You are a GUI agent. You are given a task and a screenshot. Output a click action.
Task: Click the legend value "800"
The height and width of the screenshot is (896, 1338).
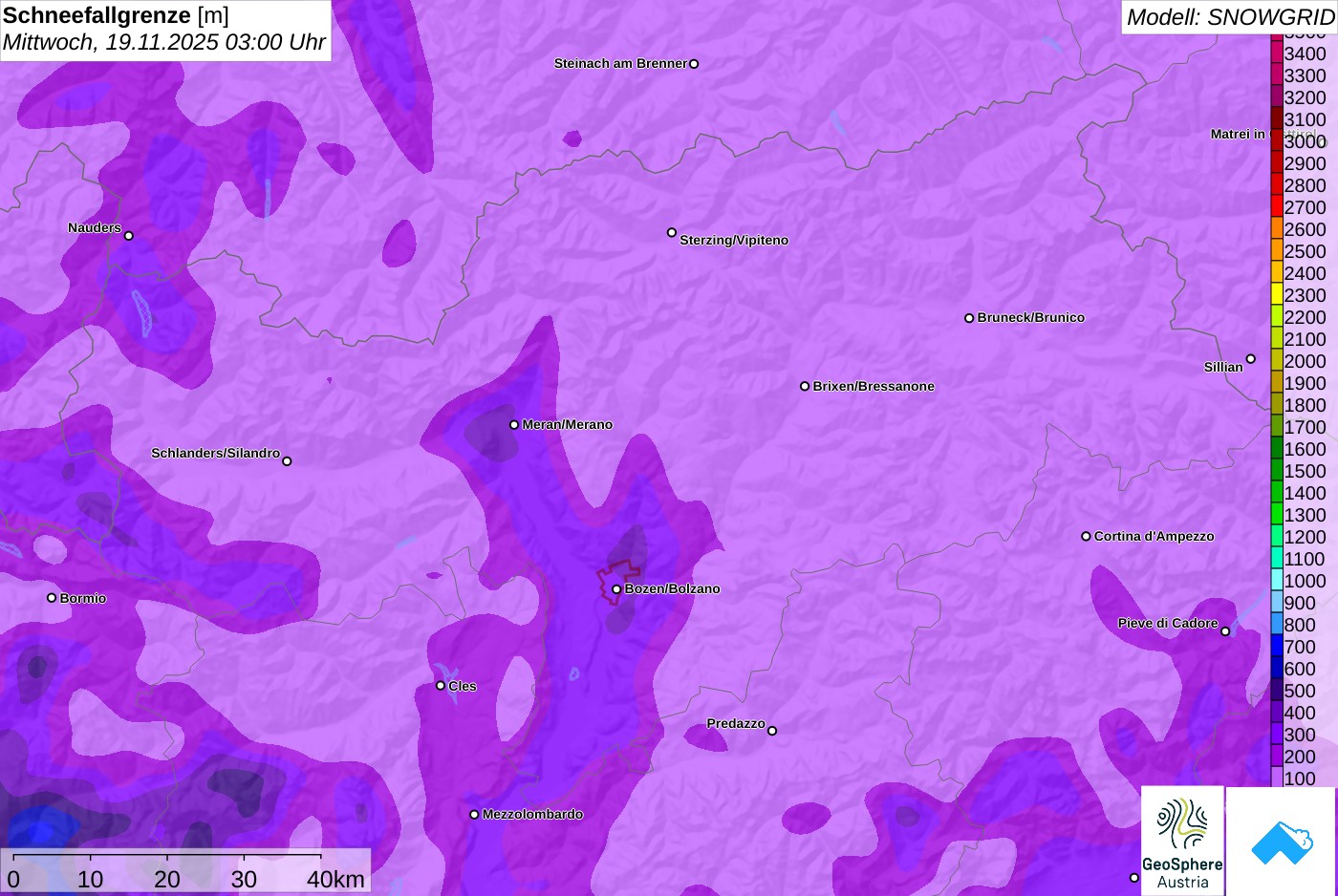click(1300, 626)
